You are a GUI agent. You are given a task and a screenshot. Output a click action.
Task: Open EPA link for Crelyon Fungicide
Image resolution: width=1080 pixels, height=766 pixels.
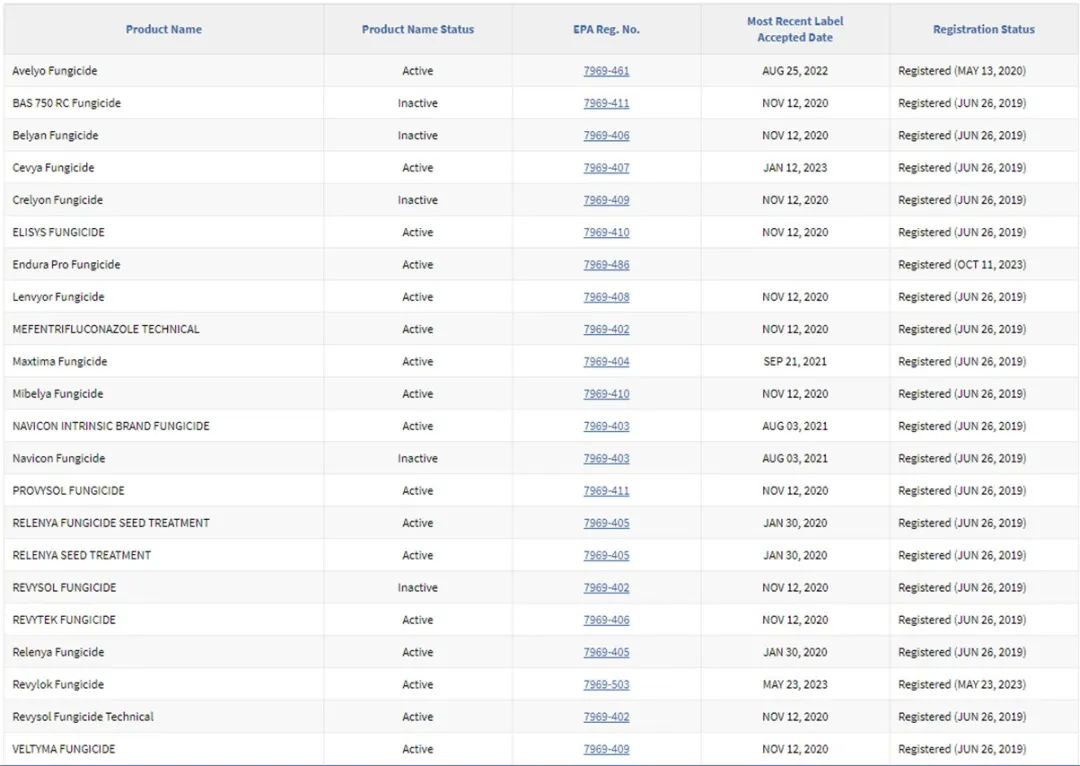coord(606,200)
